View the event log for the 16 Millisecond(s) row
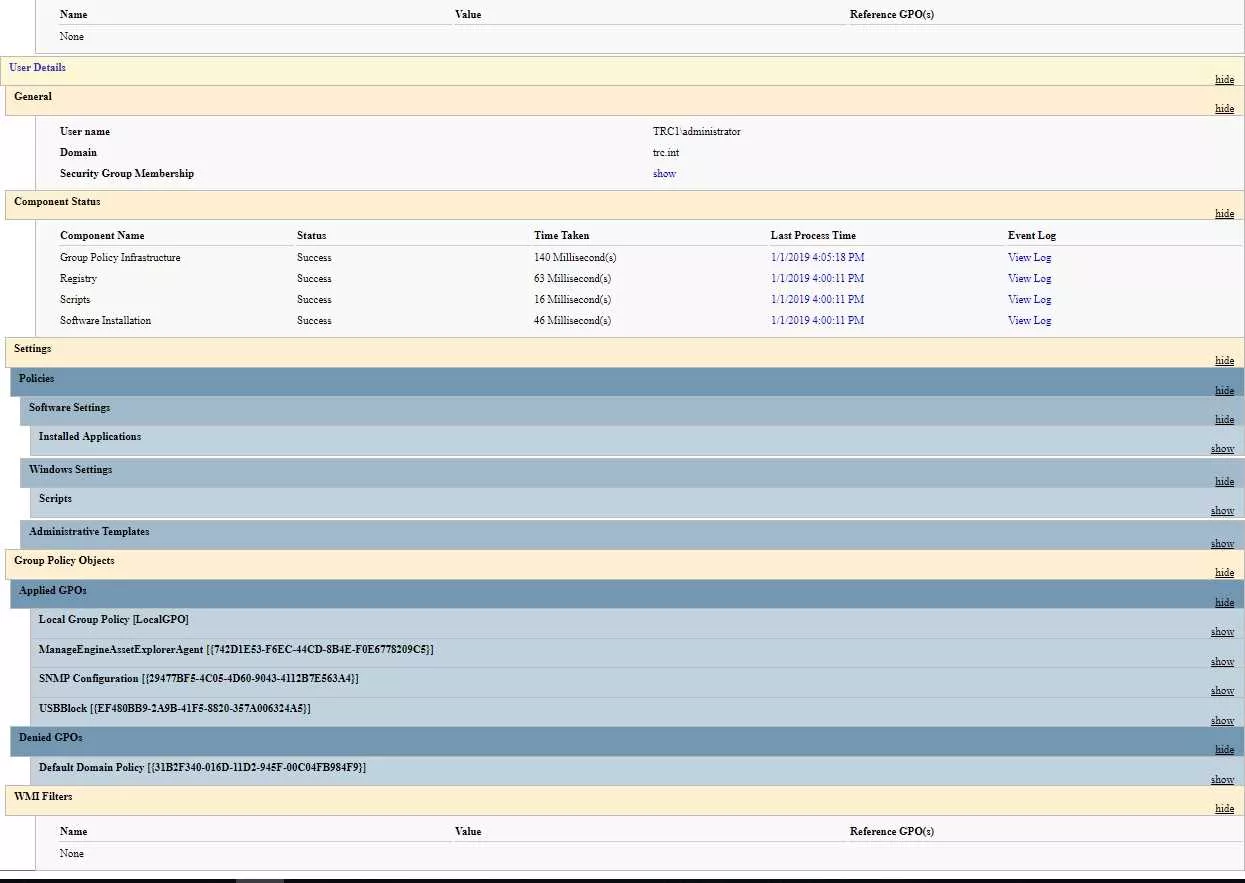The height and width of the screenshot is (883, 1245). pyautogui.click(x=1029, y=300)
